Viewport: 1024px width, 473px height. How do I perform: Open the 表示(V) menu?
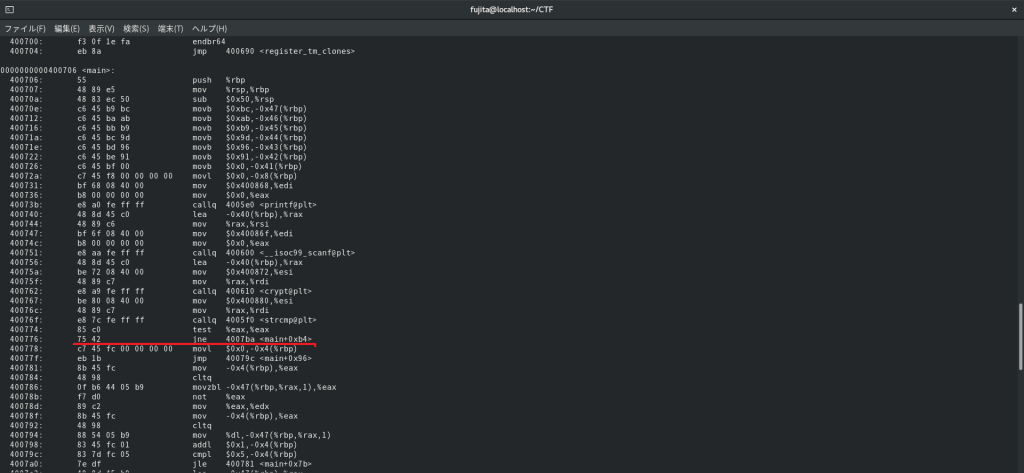[x=101, y=28]
